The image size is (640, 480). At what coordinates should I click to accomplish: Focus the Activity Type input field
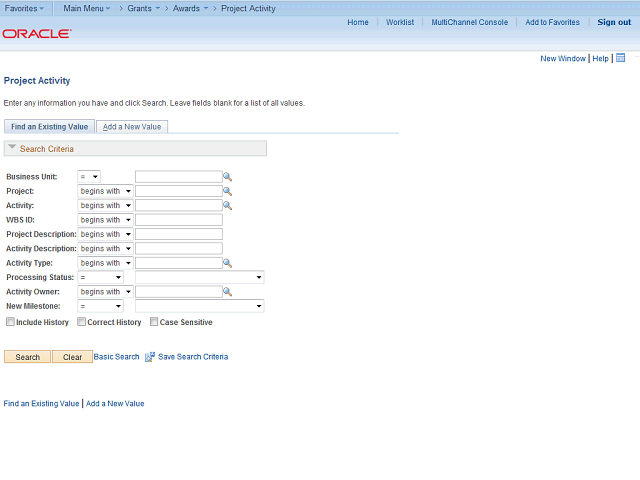[179, 263]
